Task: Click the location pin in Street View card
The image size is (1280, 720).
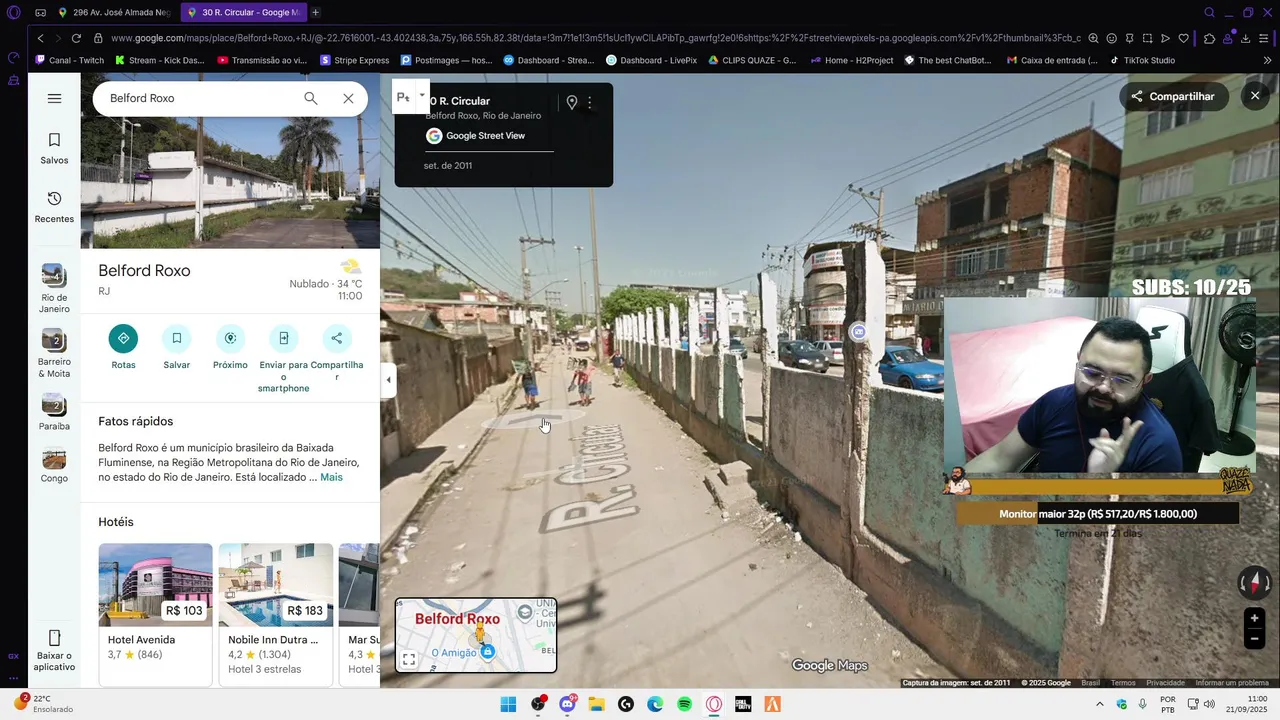Action: point(572,102)
